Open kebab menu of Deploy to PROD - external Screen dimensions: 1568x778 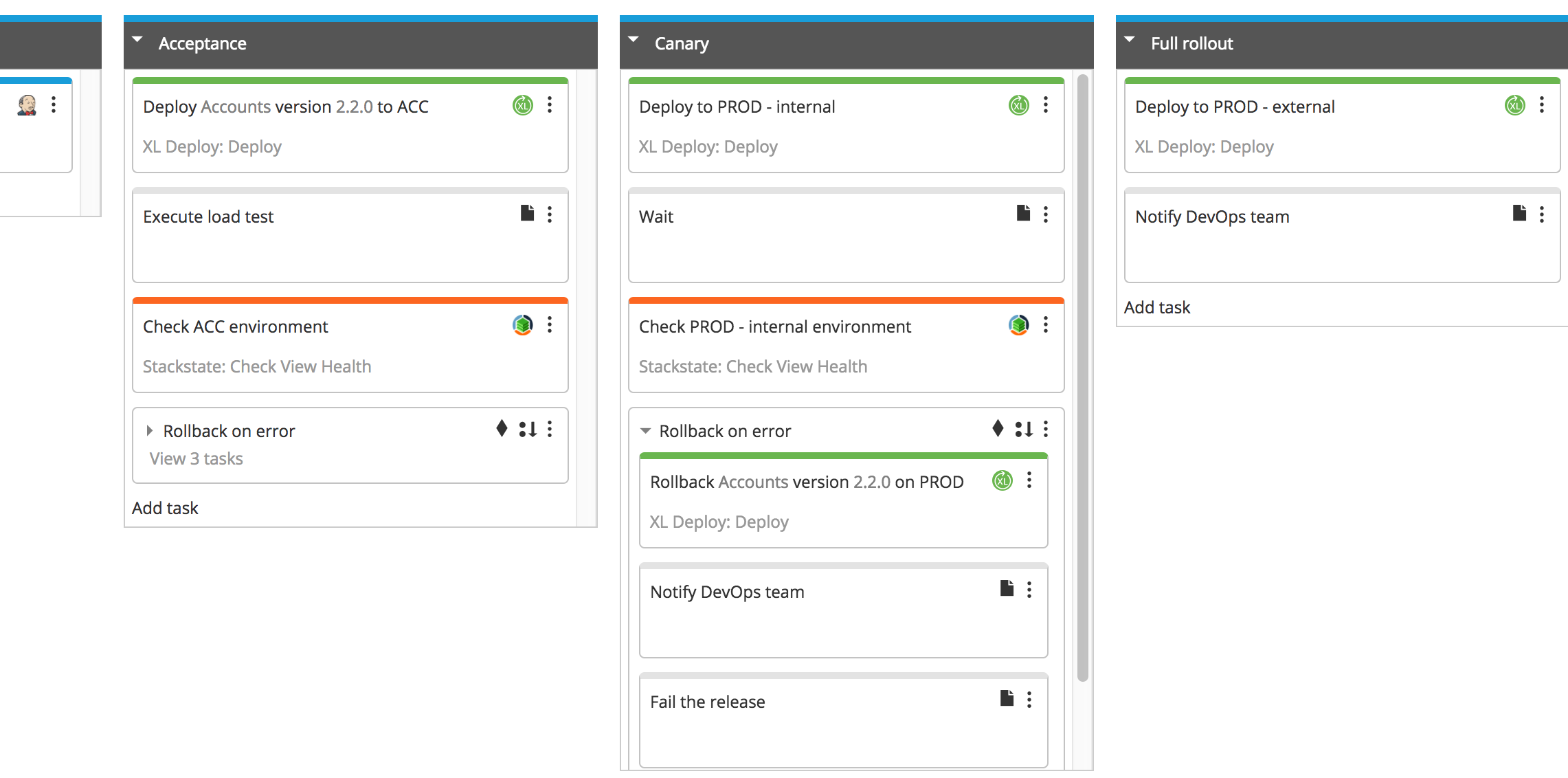pyautogui.click(x=1542, y=105)
